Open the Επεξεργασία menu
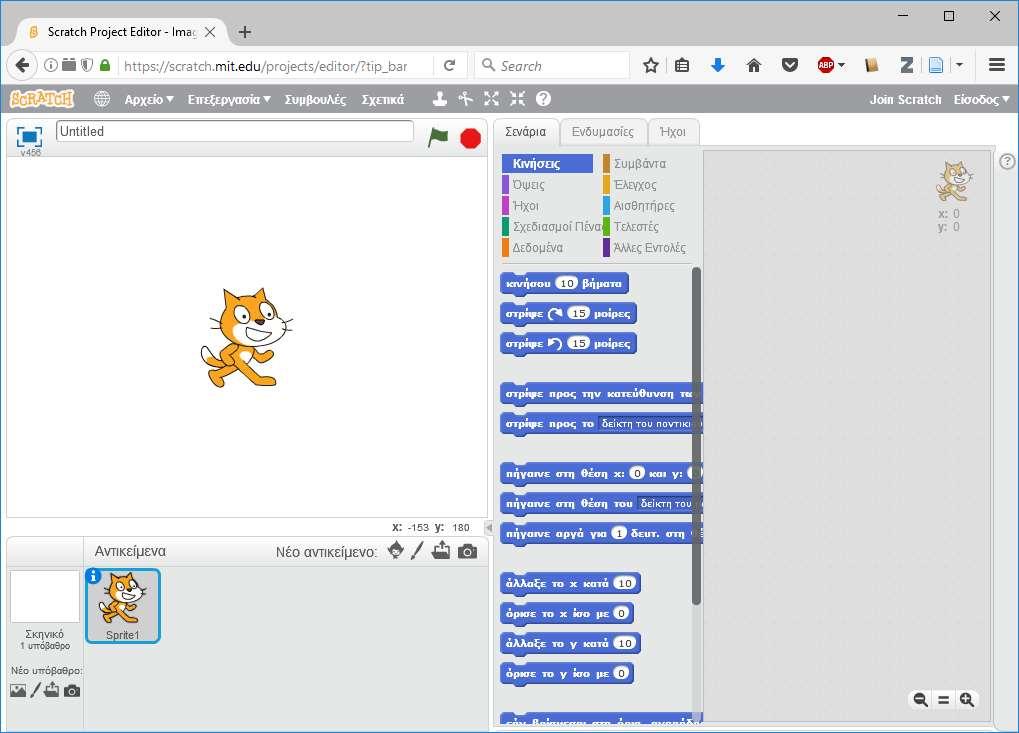 [x=229, y=99]
